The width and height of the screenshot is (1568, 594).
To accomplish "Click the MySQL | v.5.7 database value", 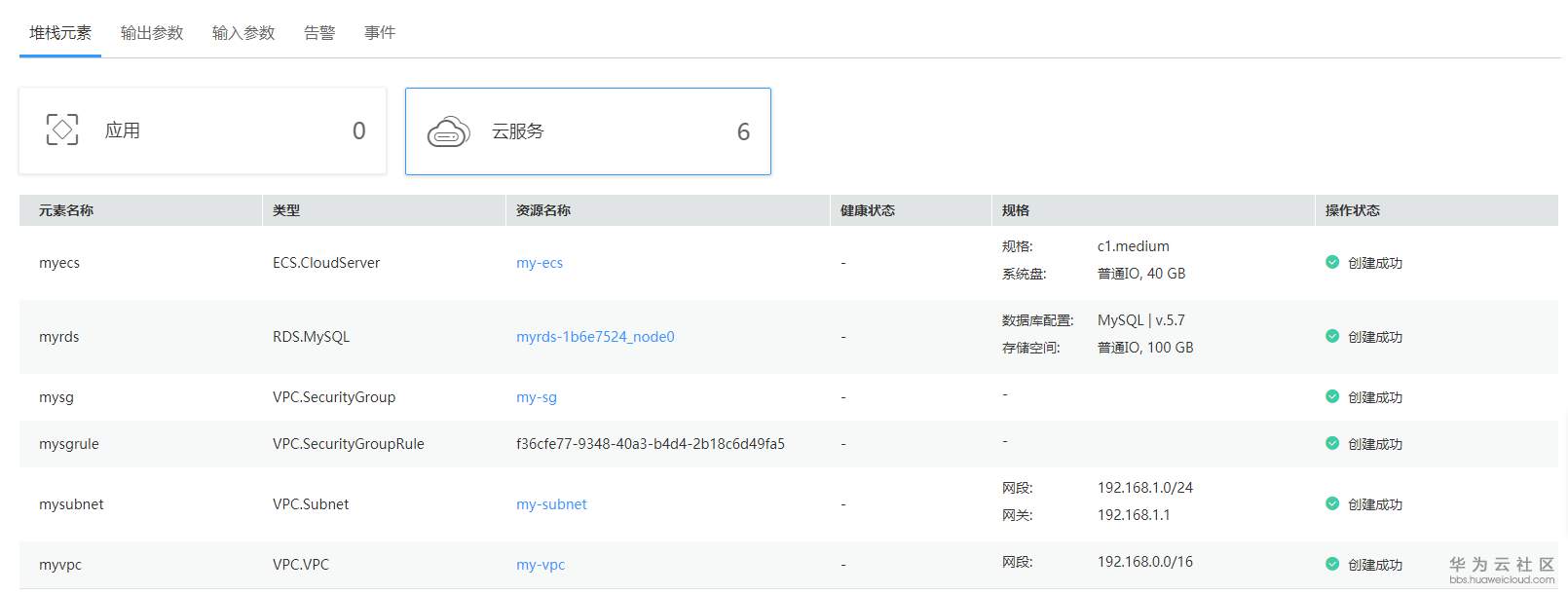I will coord(1141,320).
